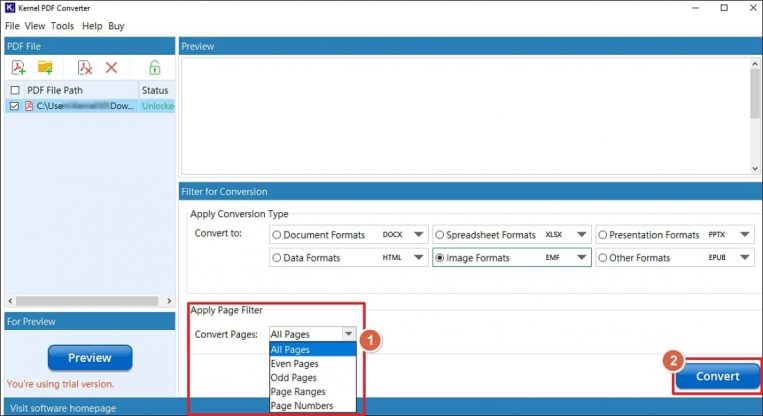Click the red X remove-all icon

tap(111, 68)
